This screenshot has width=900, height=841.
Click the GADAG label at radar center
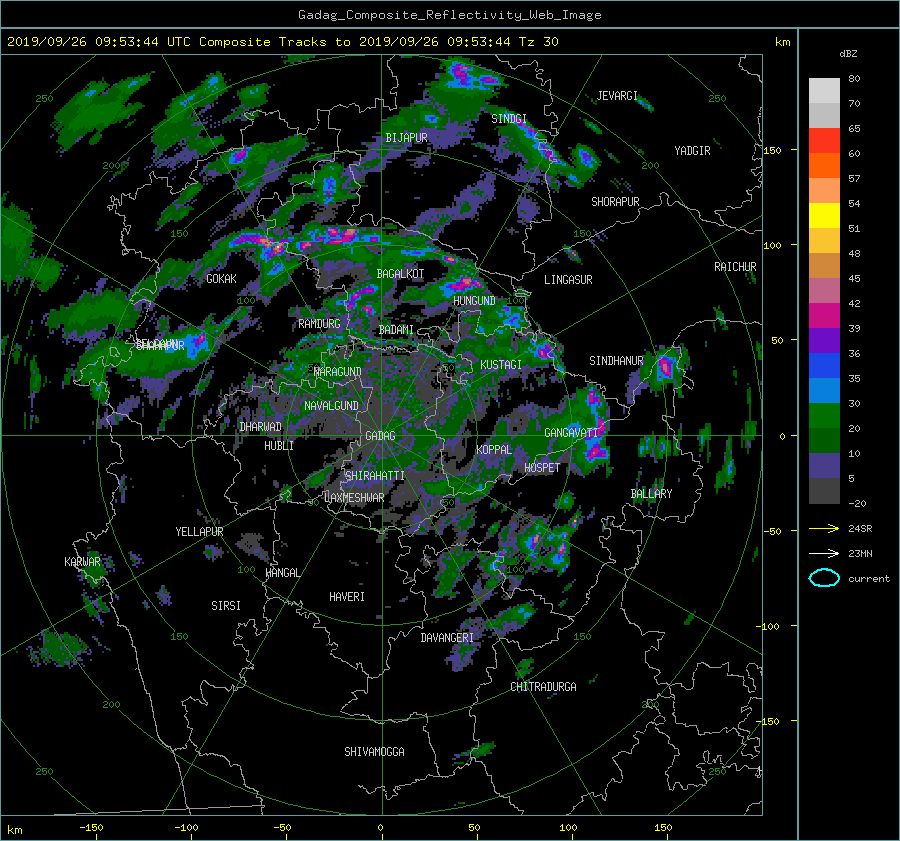click(x=380, y=436)
